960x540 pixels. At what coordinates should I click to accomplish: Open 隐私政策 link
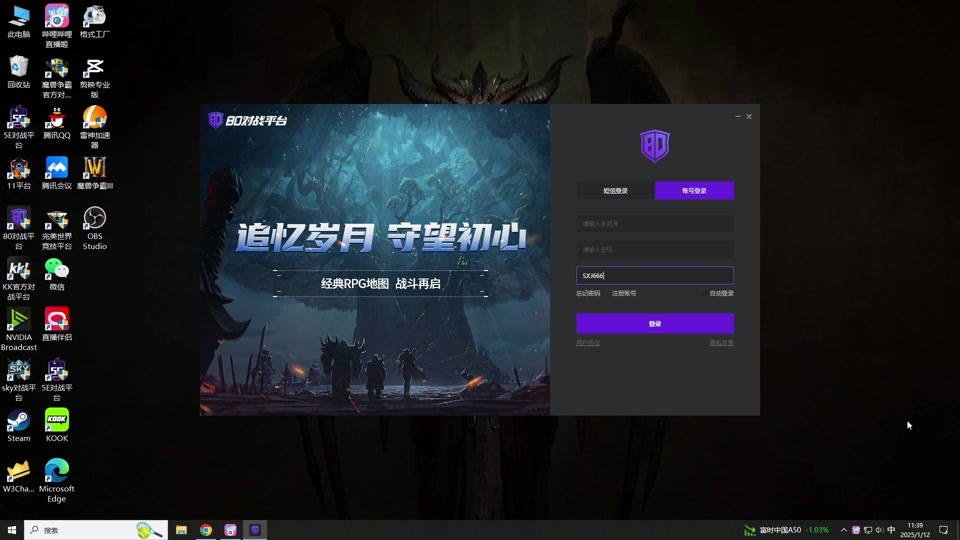click(721, 343)
